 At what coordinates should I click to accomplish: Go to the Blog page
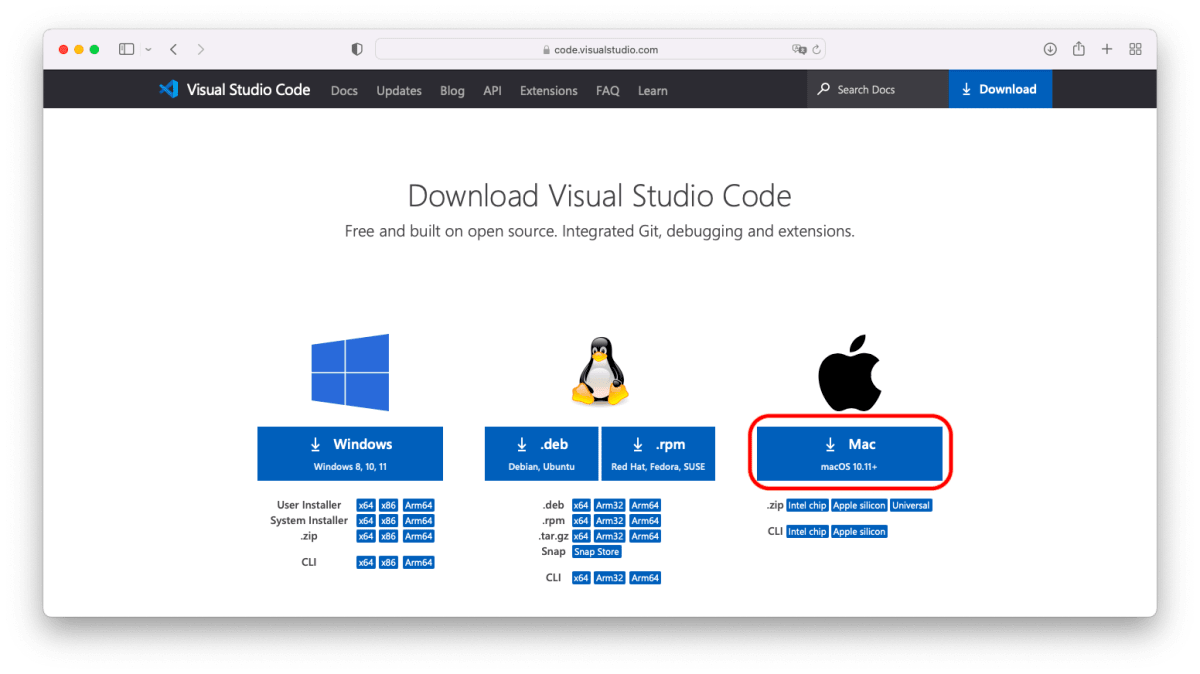(x=452, y=90)
